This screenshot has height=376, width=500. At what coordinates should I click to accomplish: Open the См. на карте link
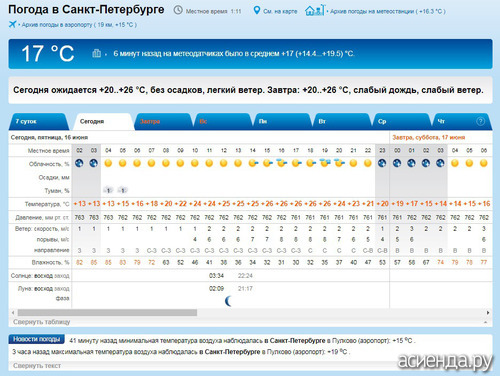280,11
